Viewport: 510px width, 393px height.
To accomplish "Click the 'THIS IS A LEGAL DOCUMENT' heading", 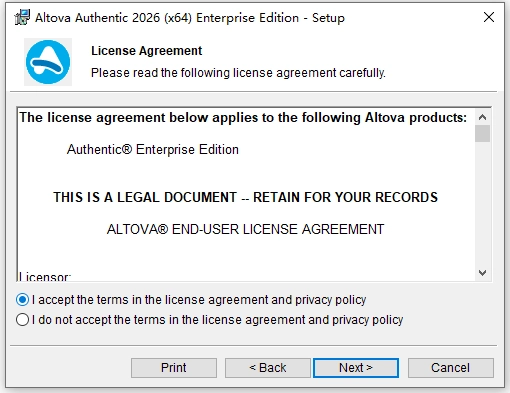I will pos(245,197).
